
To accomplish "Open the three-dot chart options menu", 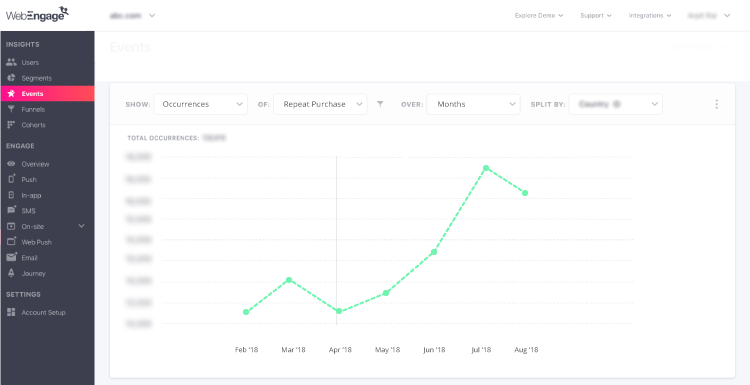I will (716, 104).
